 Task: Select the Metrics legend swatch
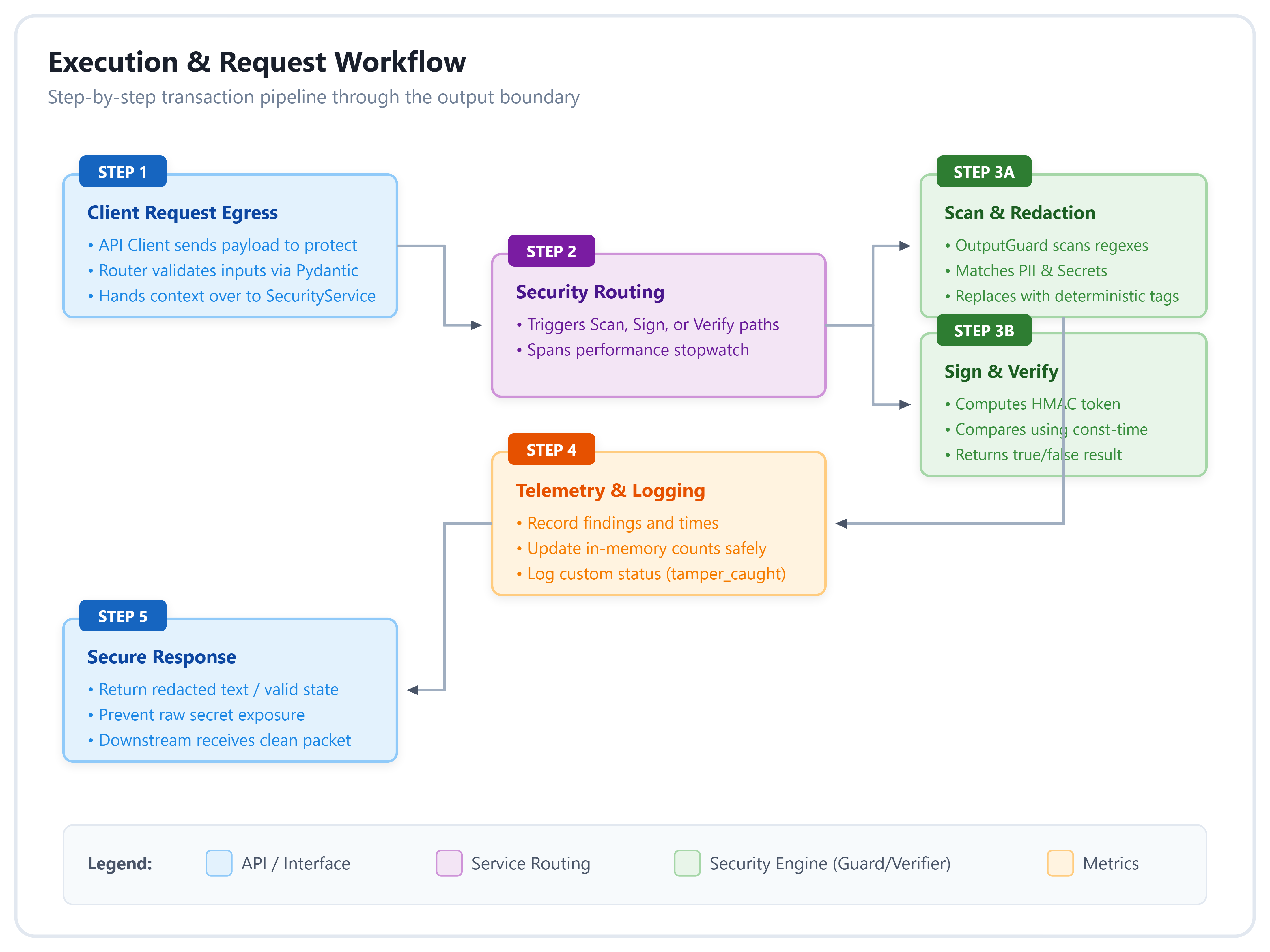1060,863
